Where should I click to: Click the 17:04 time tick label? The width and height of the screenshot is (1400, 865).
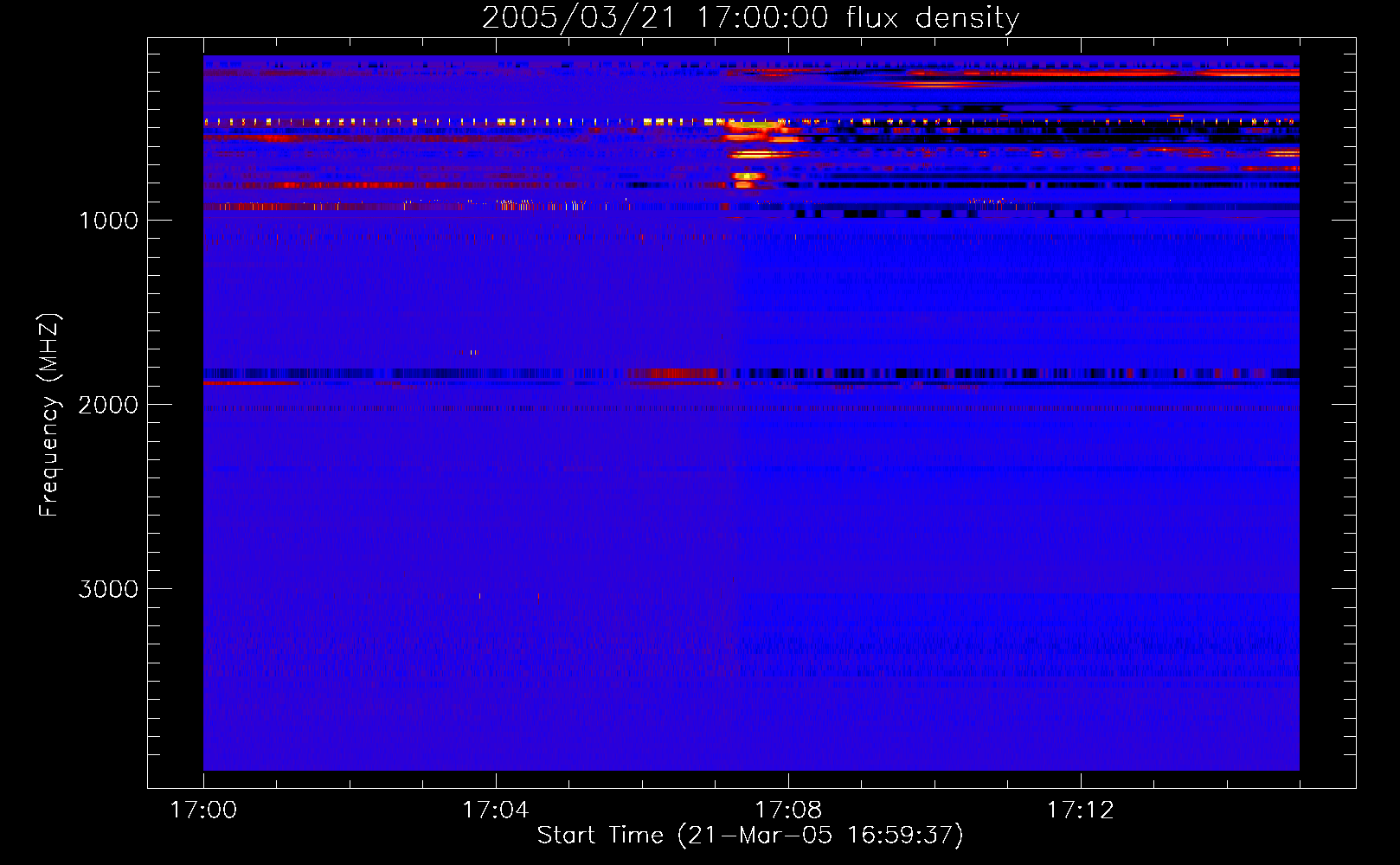496,811
